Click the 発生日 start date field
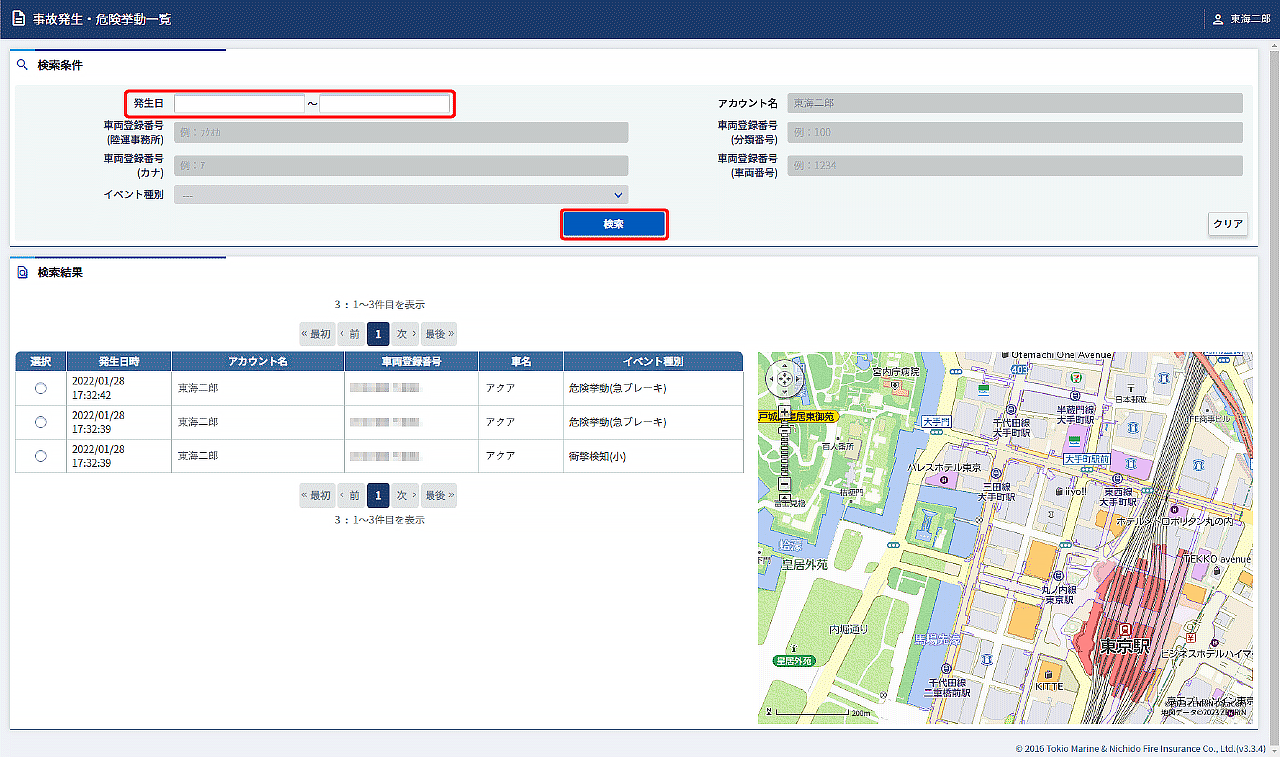 (x=239, y=104)
